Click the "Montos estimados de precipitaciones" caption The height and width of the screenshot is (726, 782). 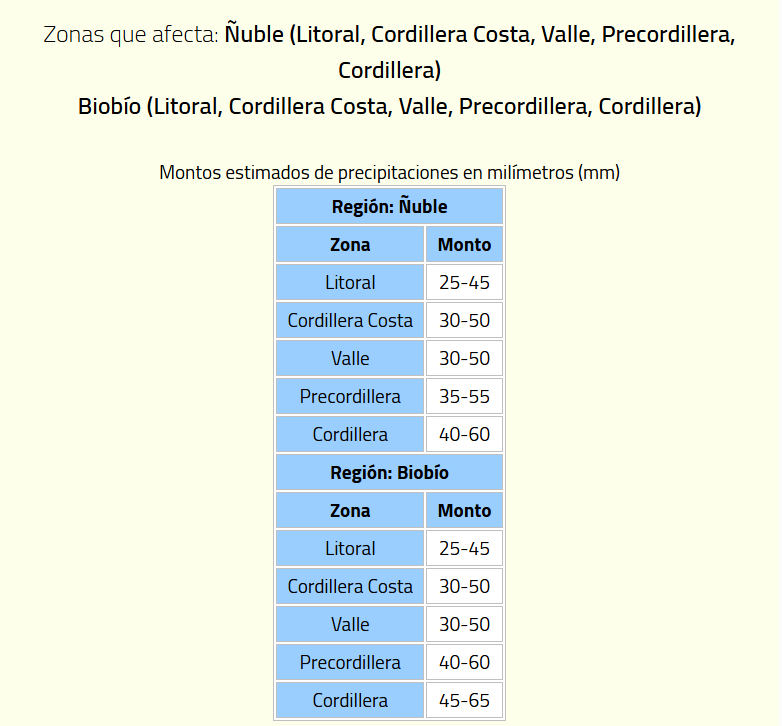(x=389, y=172)
